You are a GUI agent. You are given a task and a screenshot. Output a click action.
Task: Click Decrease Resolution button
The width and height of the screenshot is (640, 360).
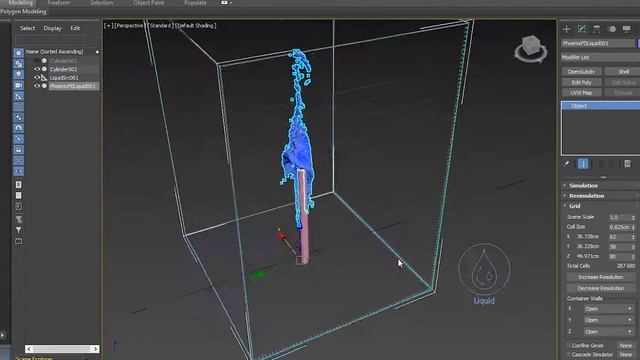600,288
